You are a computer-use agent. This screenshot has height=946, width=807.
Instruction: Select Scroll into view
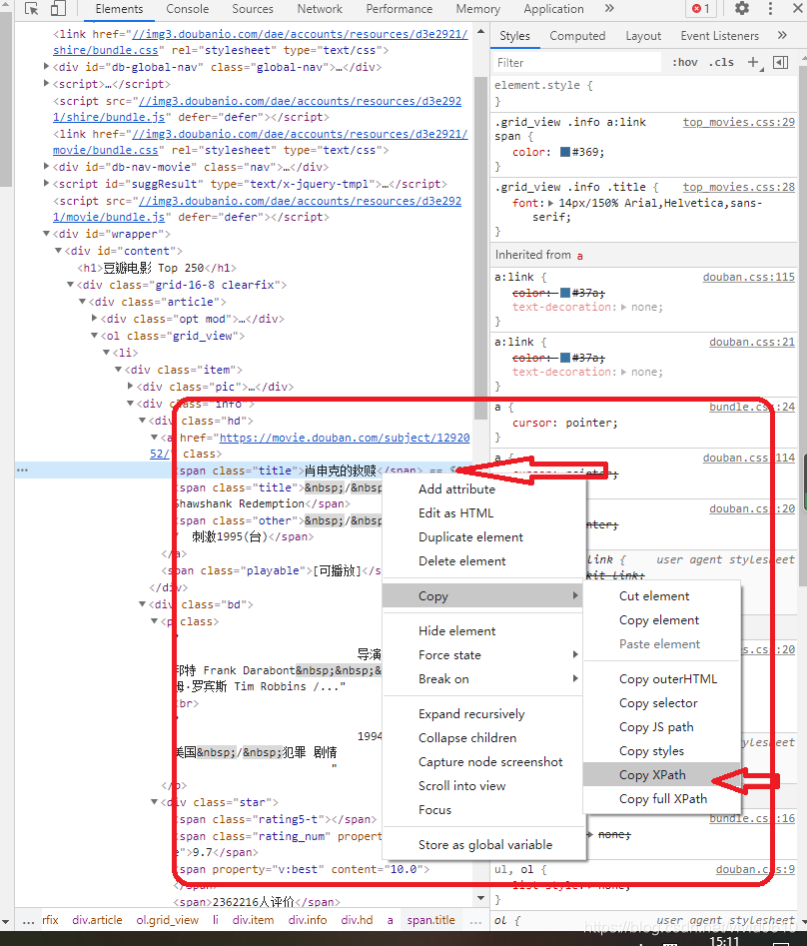(x=462, y=786)
